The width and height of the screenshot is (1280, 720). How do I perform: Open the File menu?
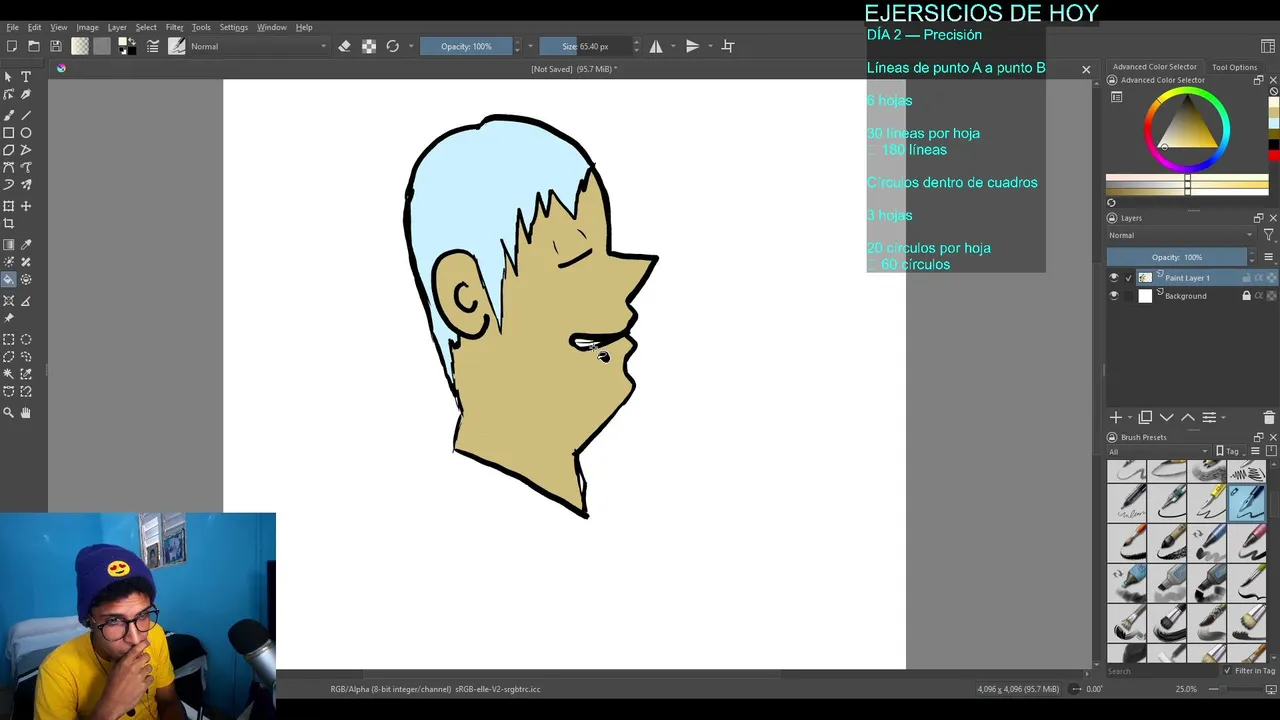pyautogui.click(x=13, y=27)
